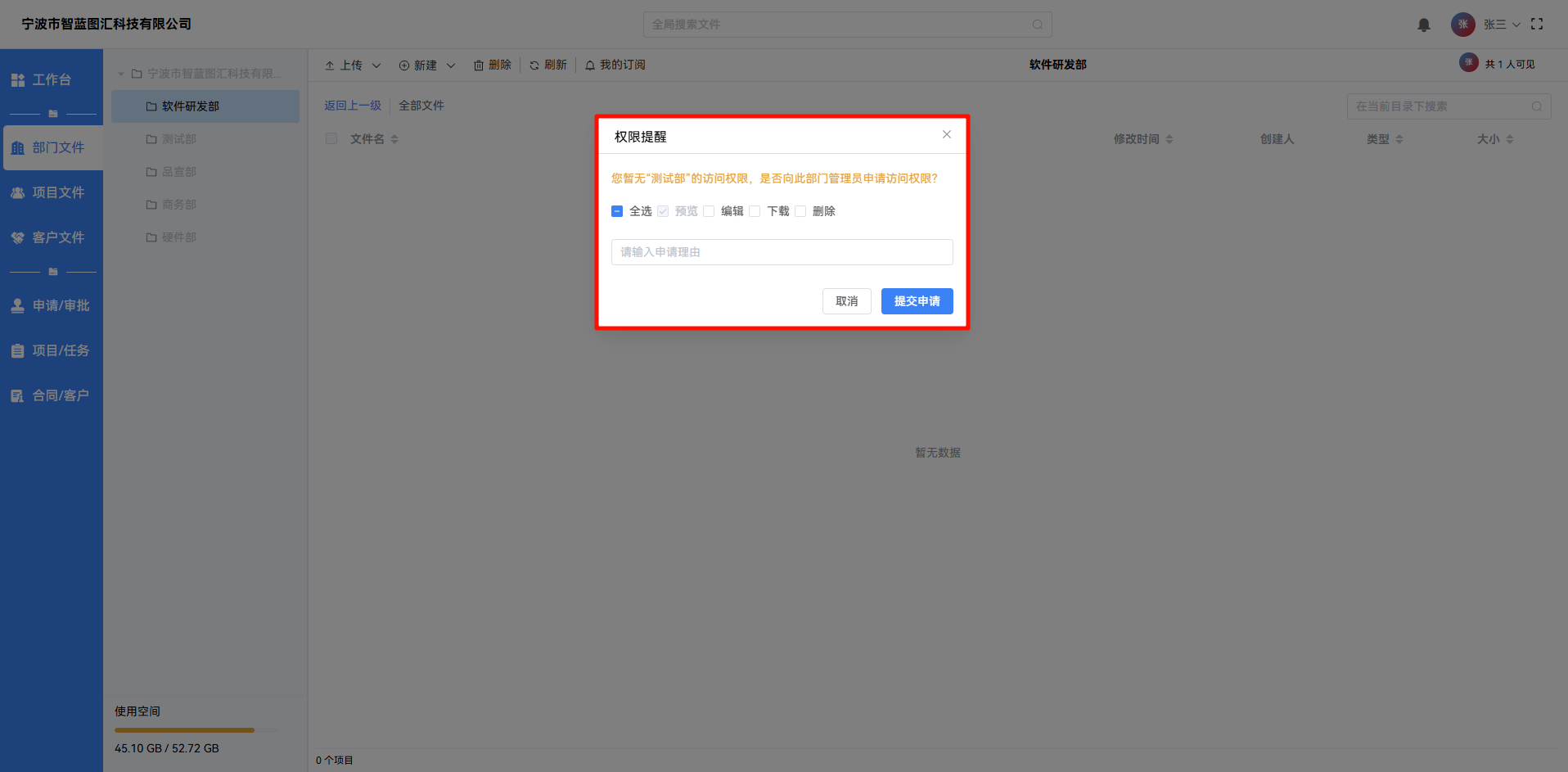
Task: Close the 权限提醒 dialog
Action: [x=946, y=134]
